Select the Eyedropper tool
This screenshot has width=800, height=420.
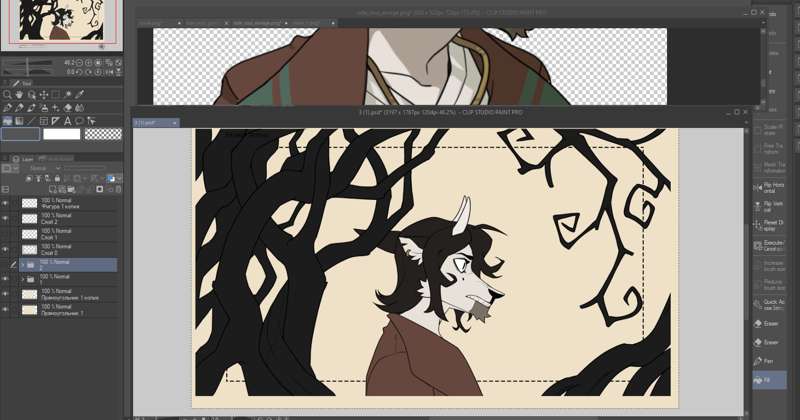[80, 94]
